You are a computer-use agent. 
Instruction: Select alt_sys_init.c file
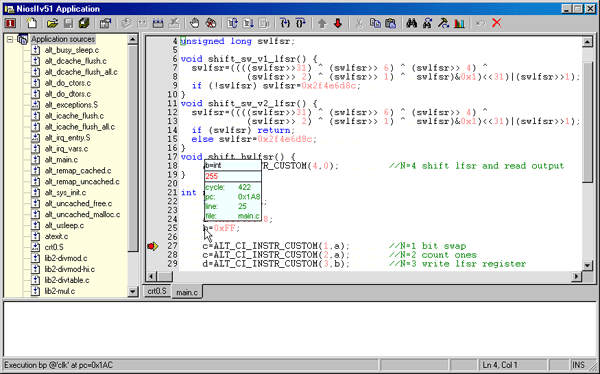coord(65,193)
